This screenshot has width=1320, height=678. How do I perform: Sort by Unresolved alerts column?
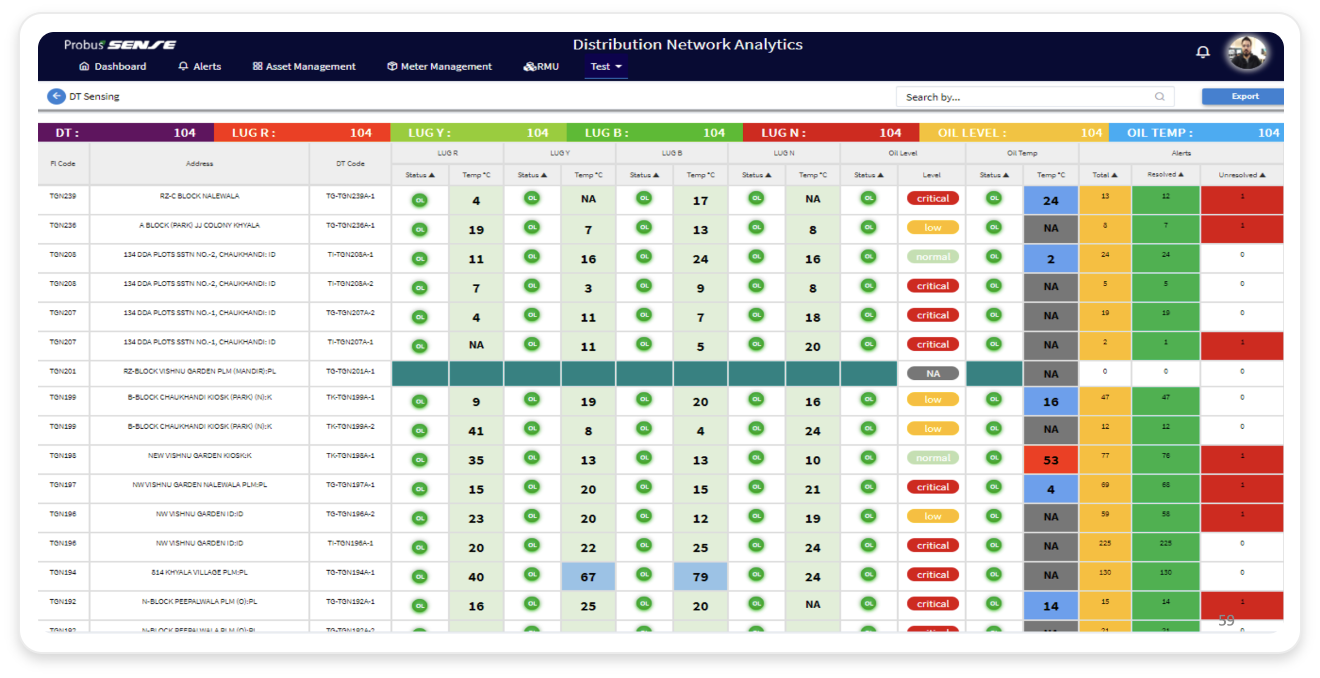point(1242,175)
